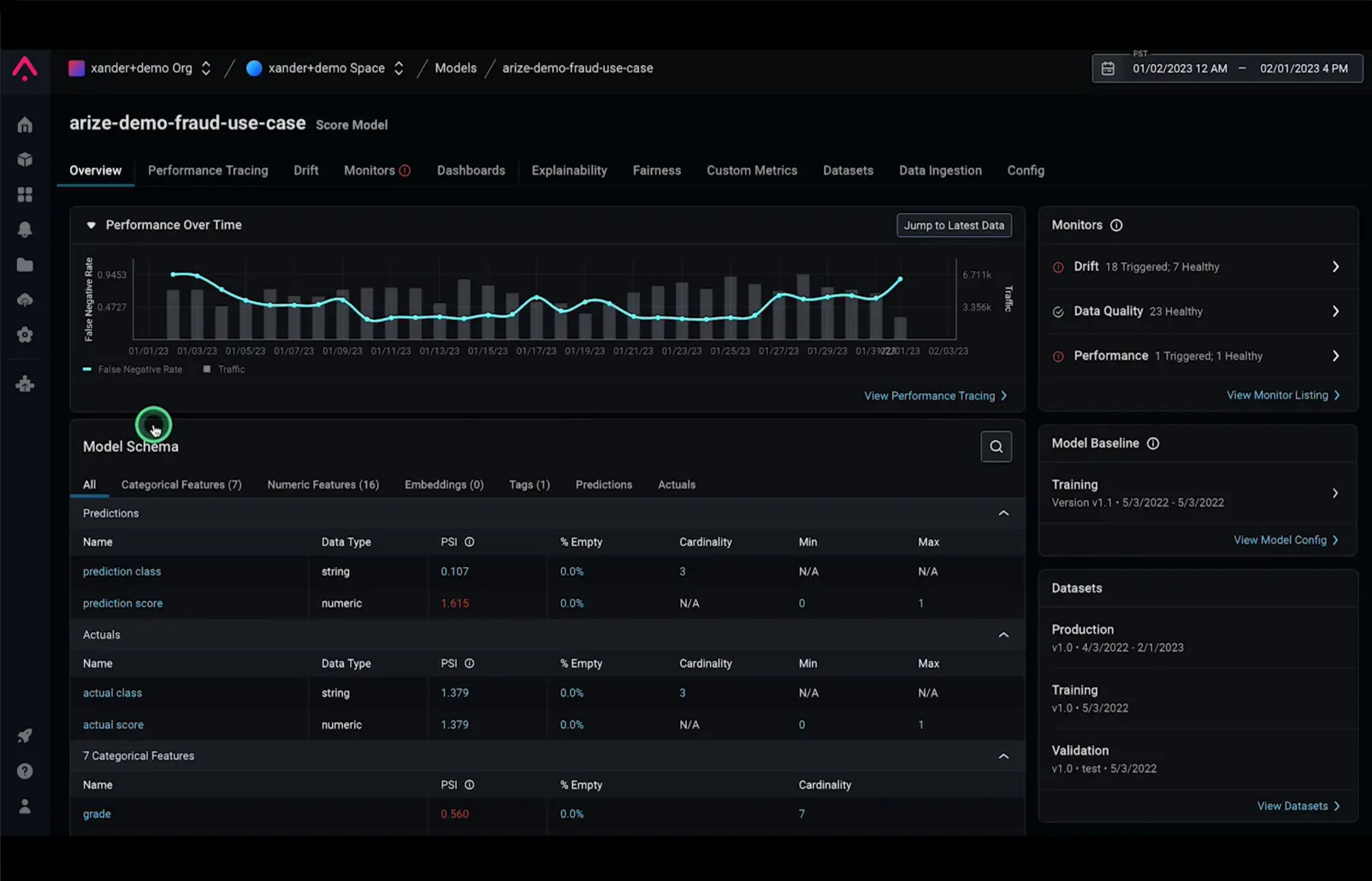Open the dashboards grid icon in sidebar

pos(25,195)
